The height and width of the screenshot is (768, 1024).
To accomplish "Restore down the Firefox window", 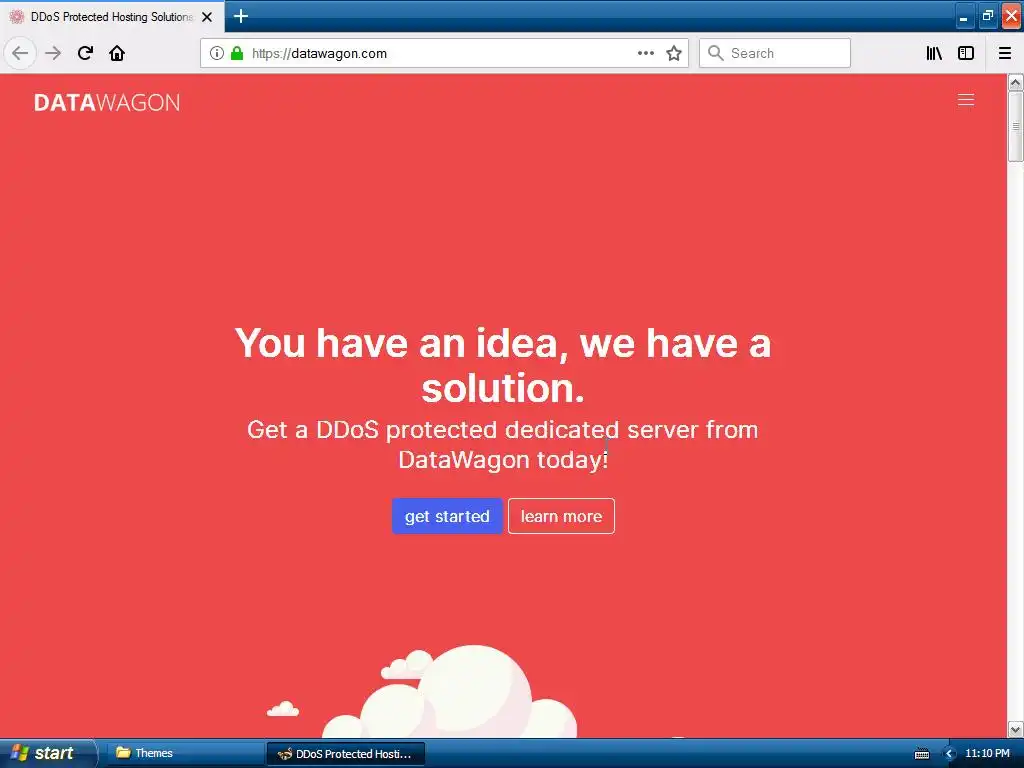I will coord(987,16).
